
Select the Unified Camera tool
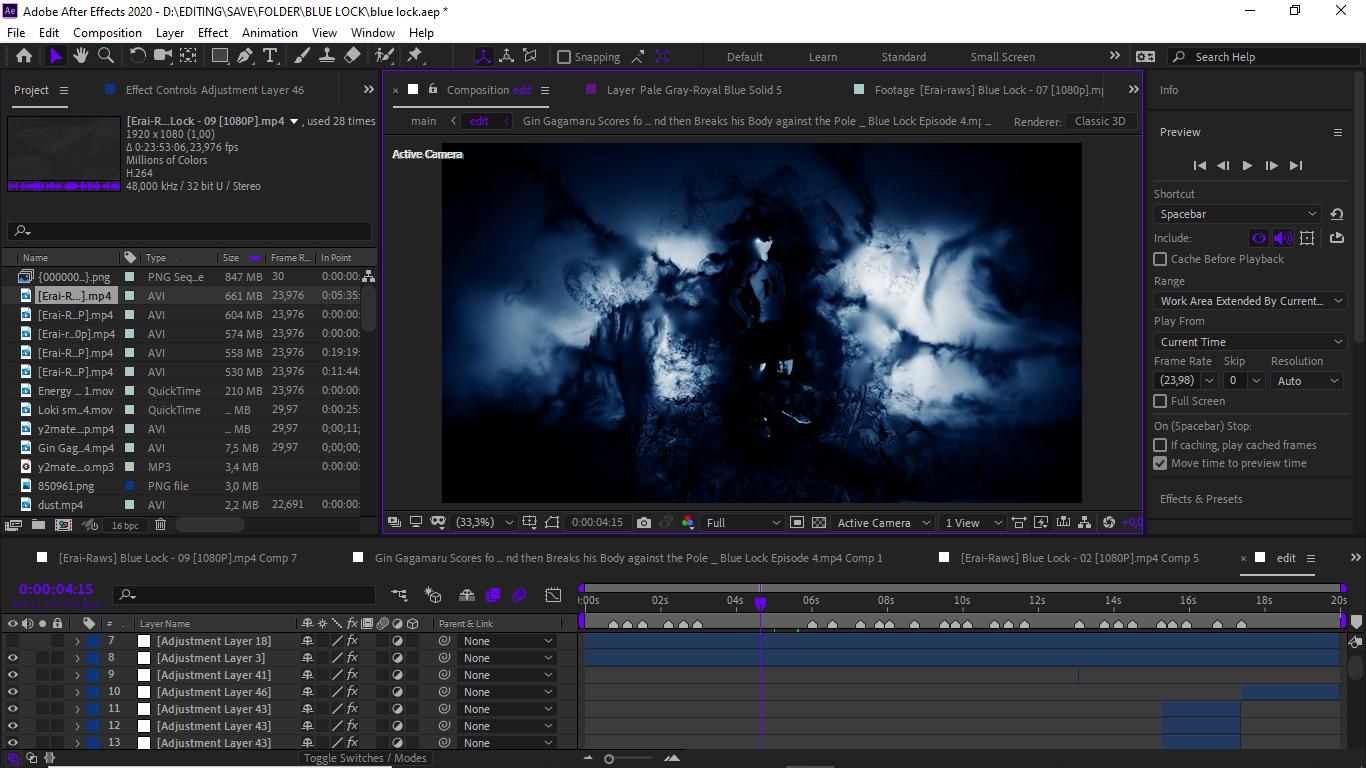tap(163, 56)
